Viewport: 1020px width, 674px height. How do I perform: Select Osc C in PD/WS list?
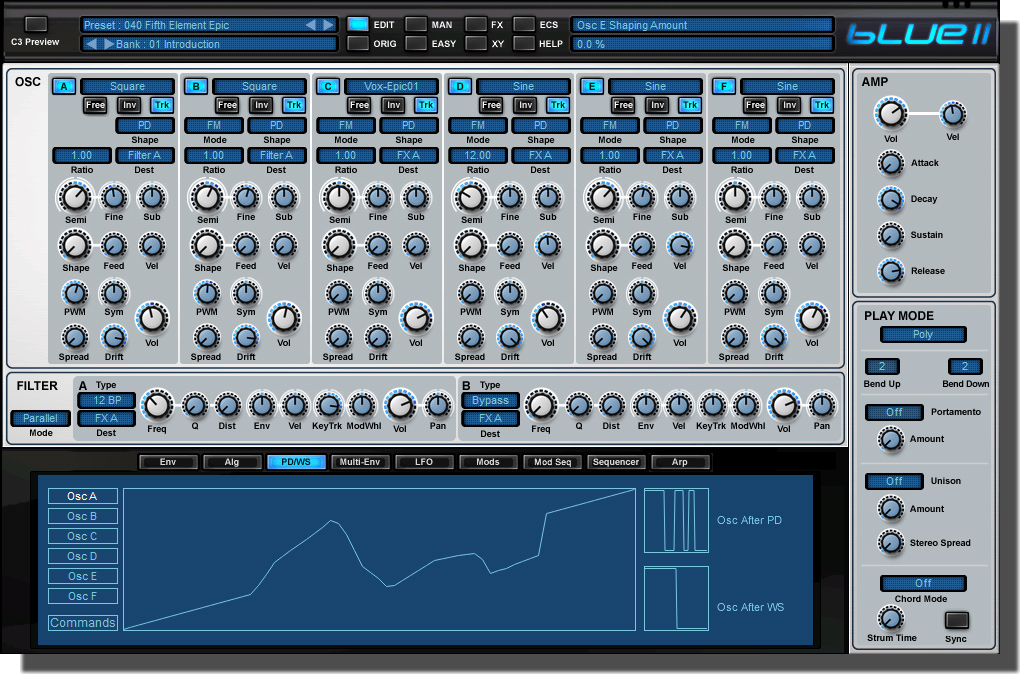coord(83,536)
